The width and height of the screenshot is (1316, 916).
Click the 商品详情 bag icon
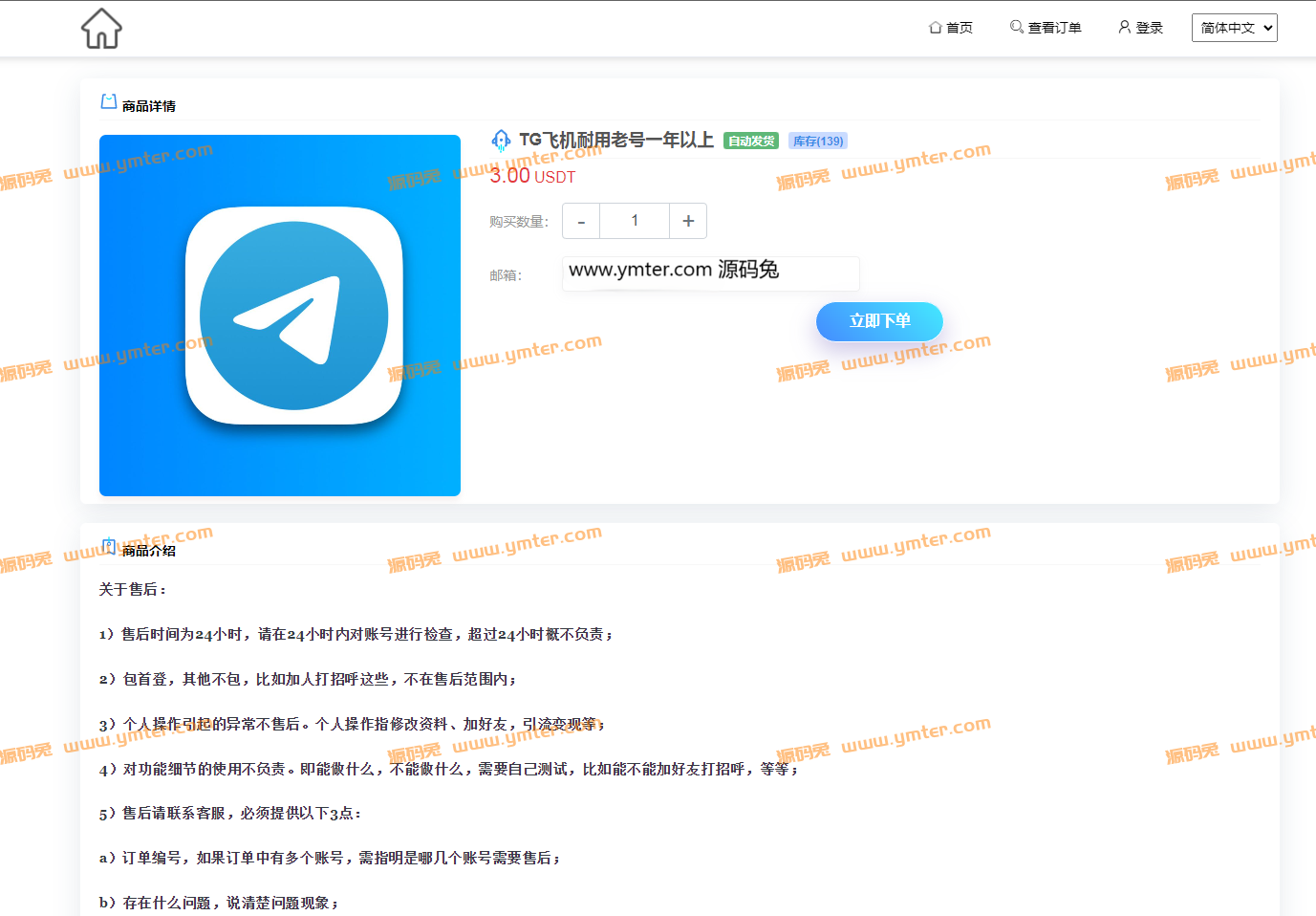109,101
